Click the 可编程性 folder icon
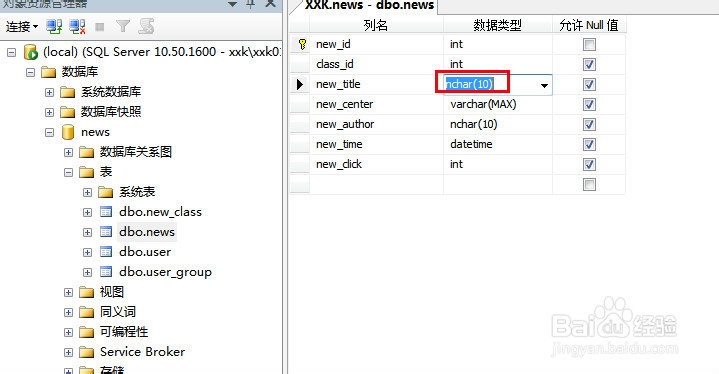The height and width of the screenshot is (374, 719). (x=86, y=332)
